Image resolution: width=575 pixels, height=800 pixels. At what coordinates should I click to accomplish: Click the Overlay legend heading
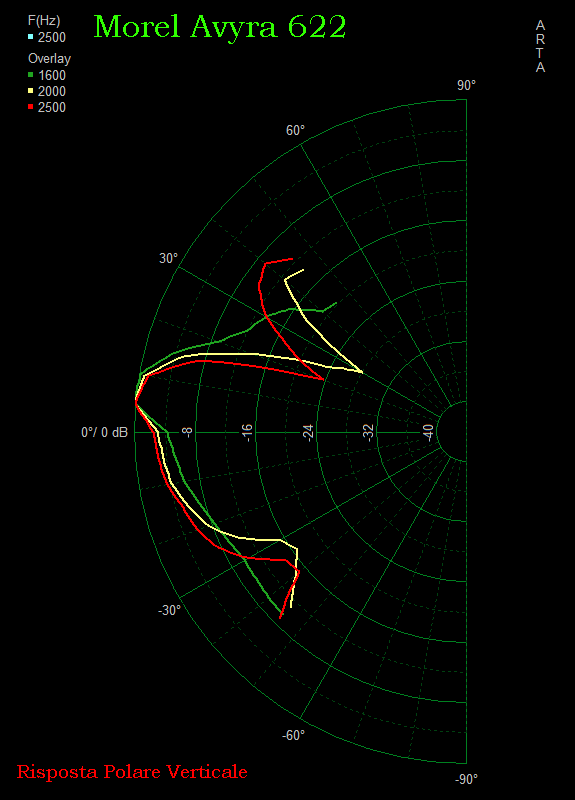tap(49, 59)
